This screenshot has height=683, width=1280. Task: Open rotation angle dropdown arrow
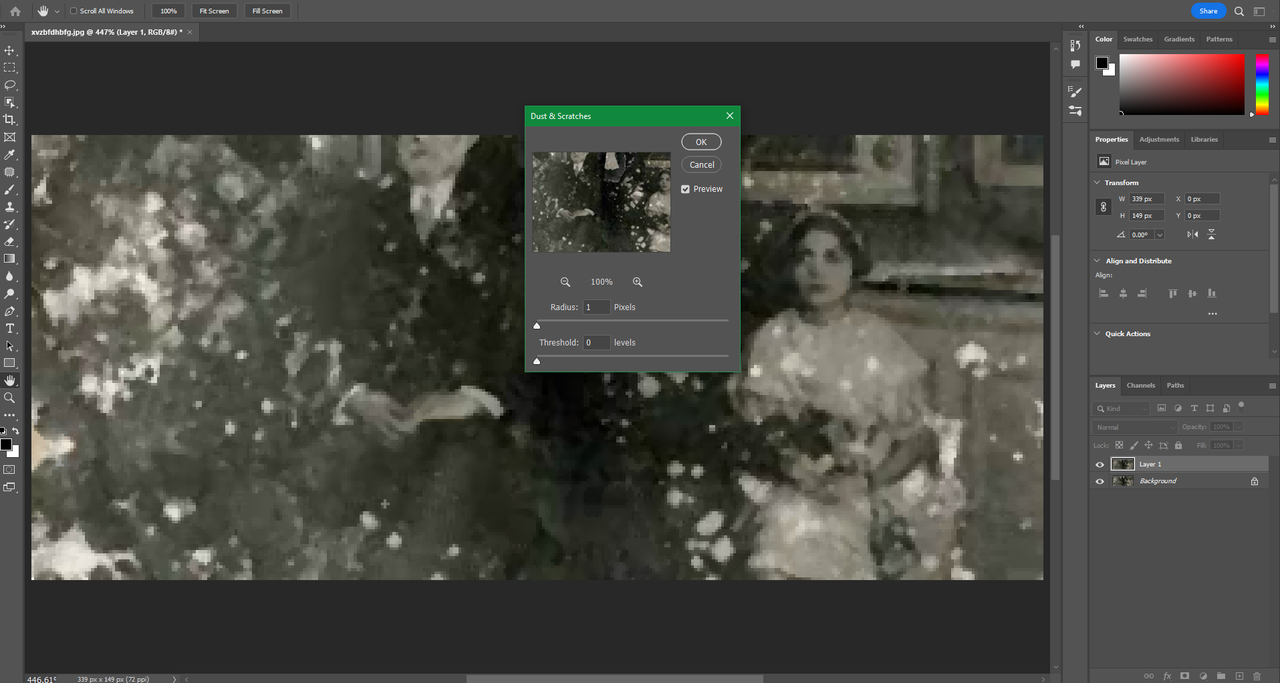(x=1159, y=235)
